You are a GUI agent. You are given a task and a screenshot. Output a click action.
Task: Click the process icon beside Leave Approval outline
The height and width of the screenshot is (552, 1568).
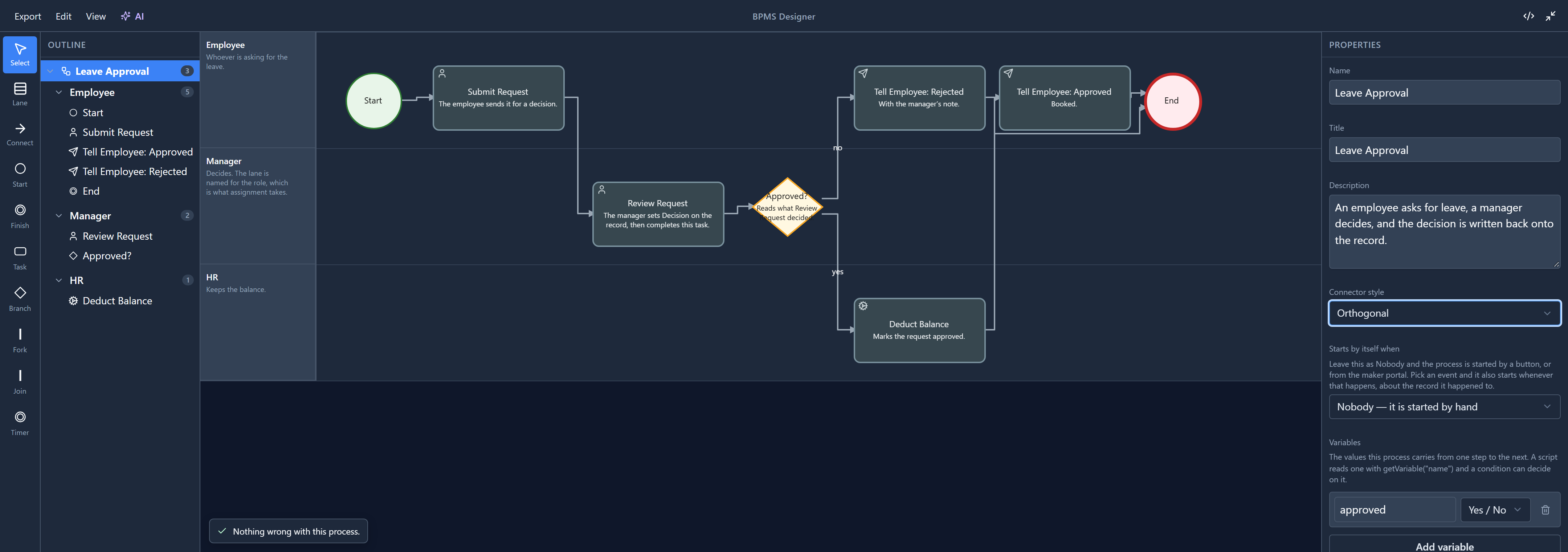point(66,71)
